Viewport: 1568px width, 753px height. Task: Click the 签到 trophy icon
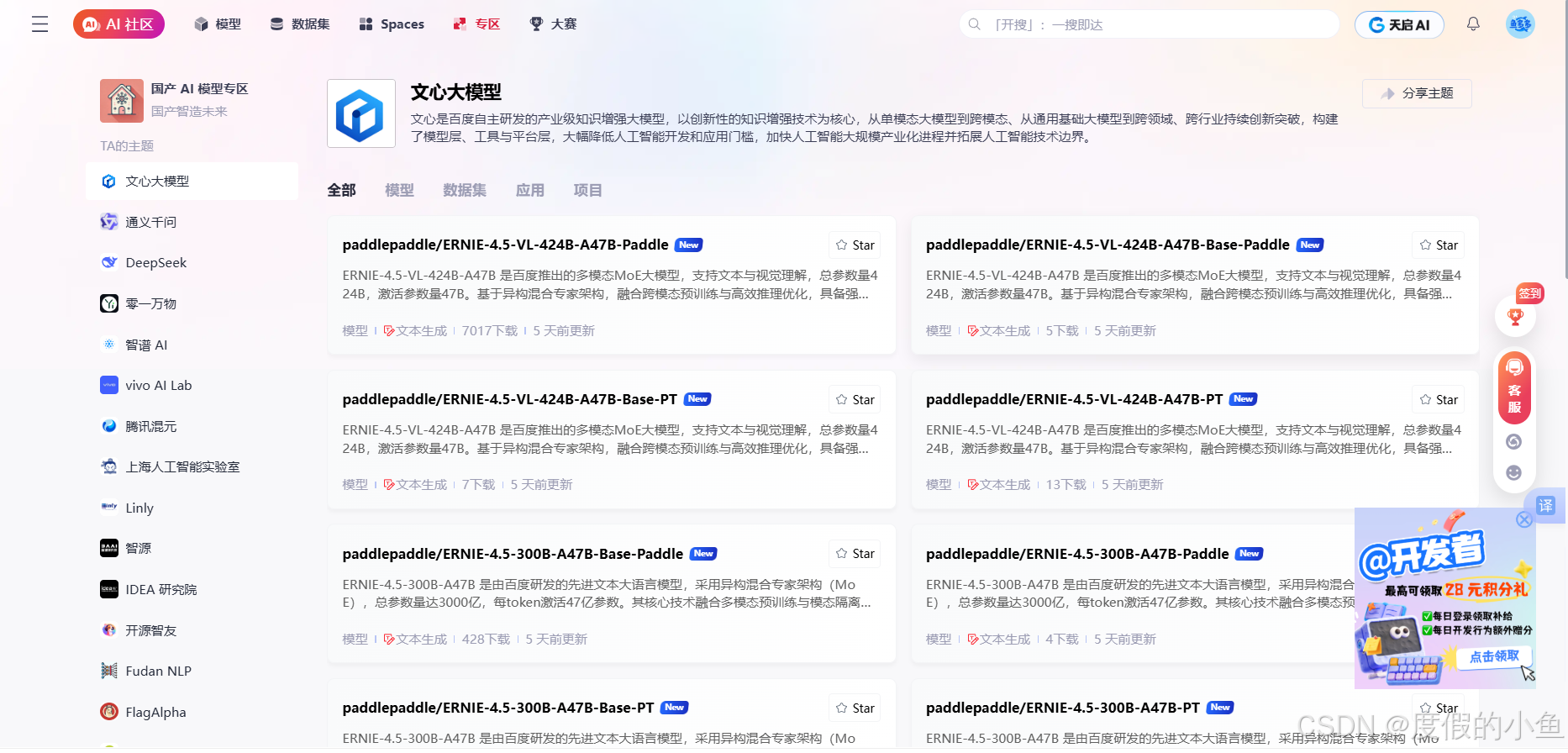click(1515, 316)
